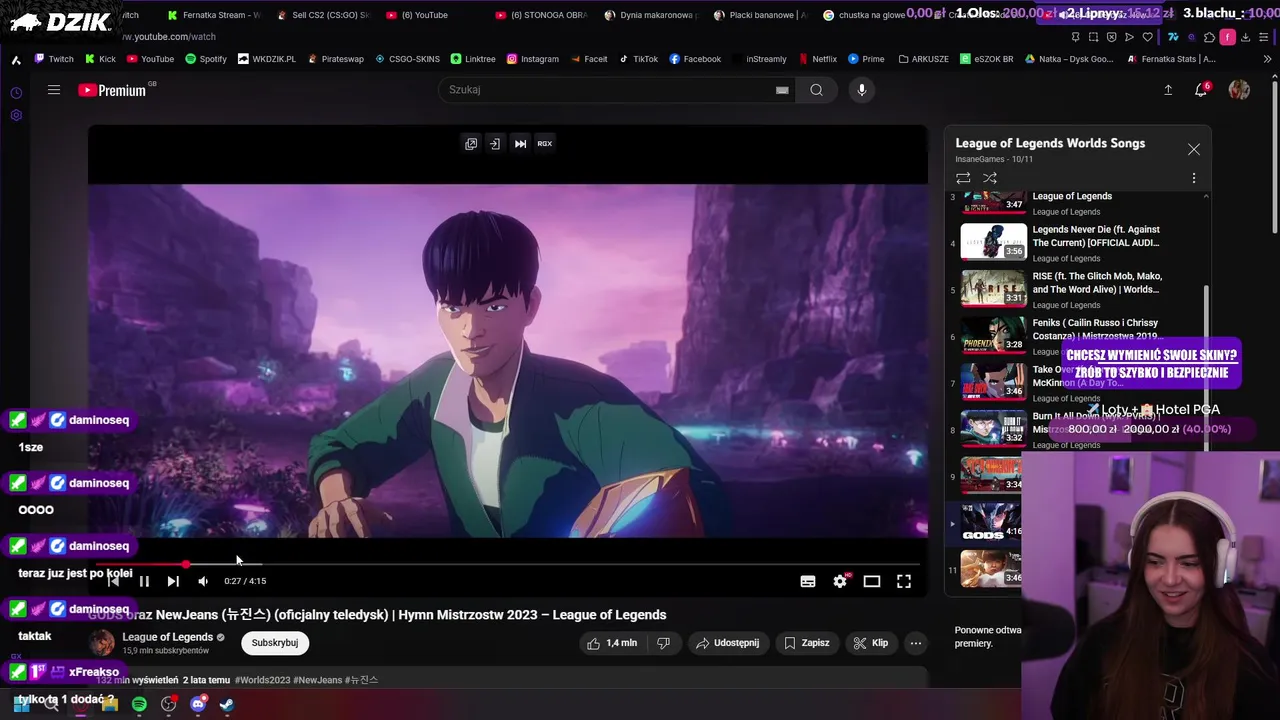Viewport: 1280px width, 720px height.
Task: Open the player settings gear
Action: (x=840, y=581)
